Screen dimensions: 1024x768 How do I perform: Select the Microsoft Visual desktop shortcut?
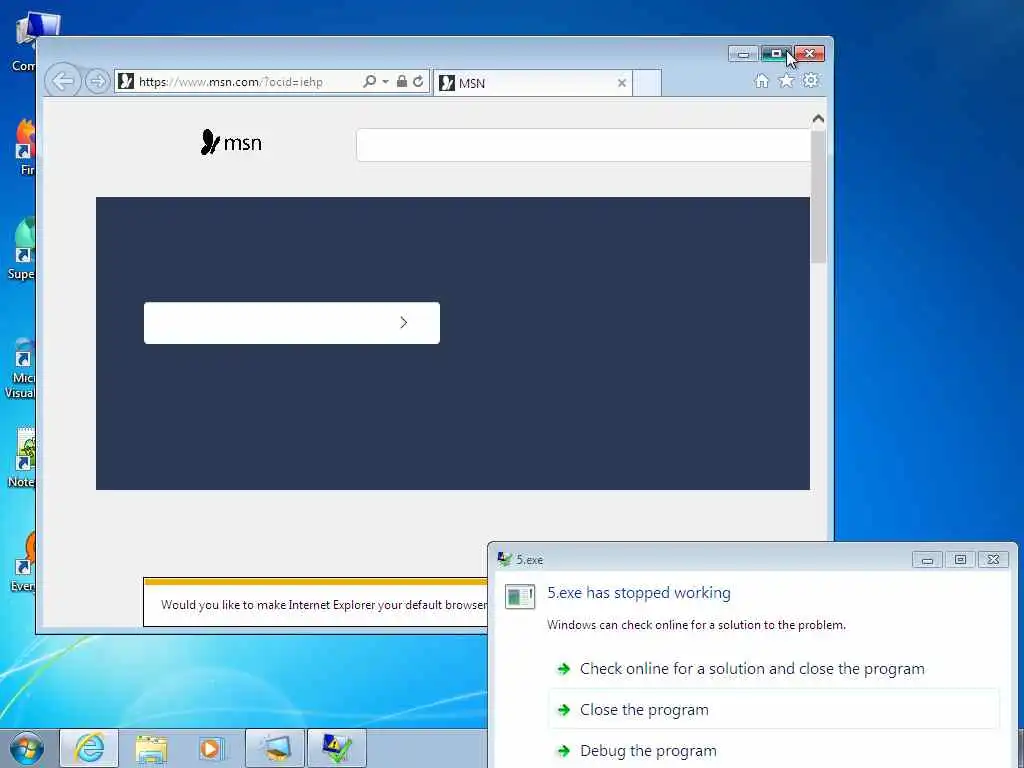click(21, 369)
